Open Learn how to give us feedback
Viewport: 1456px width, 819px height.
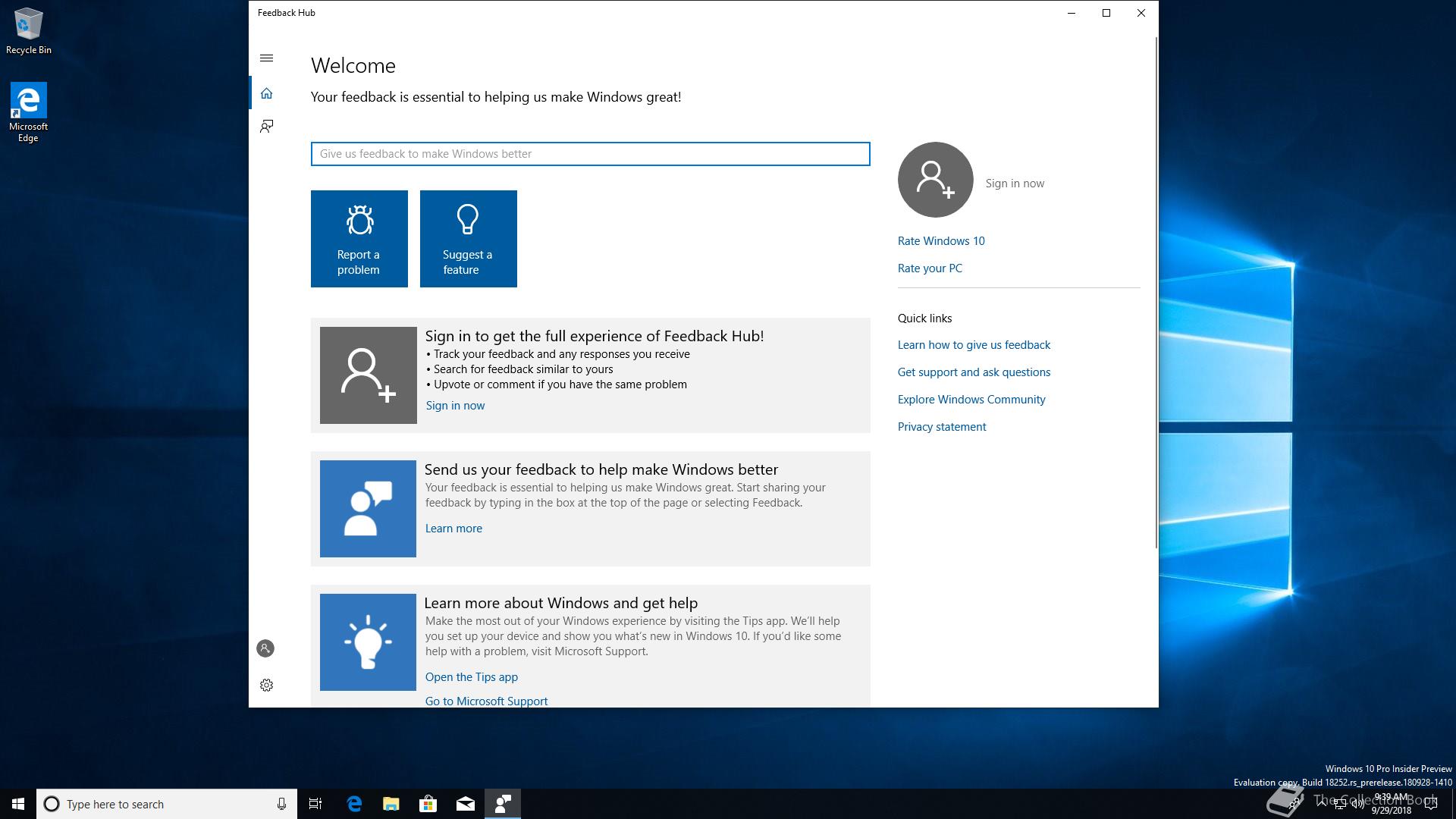974,345
